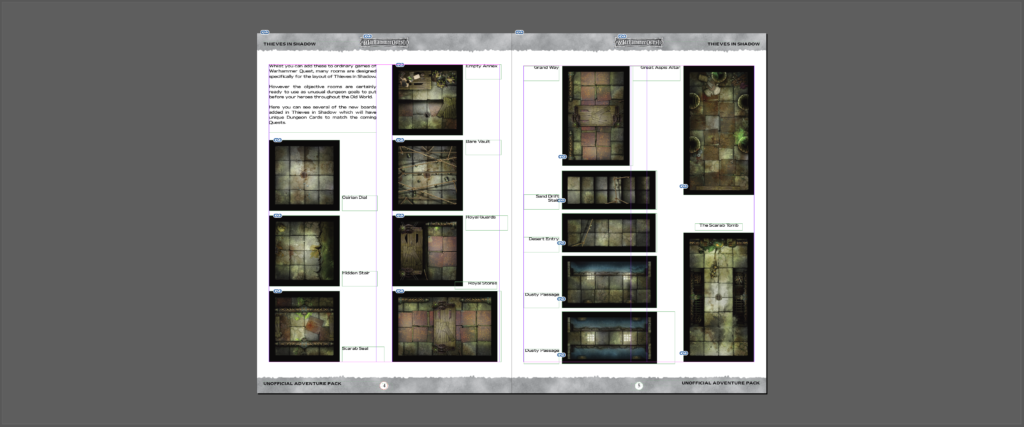Click the link badge on Royal Guards image
1024x427 pixels.
(x=400, y=215)
